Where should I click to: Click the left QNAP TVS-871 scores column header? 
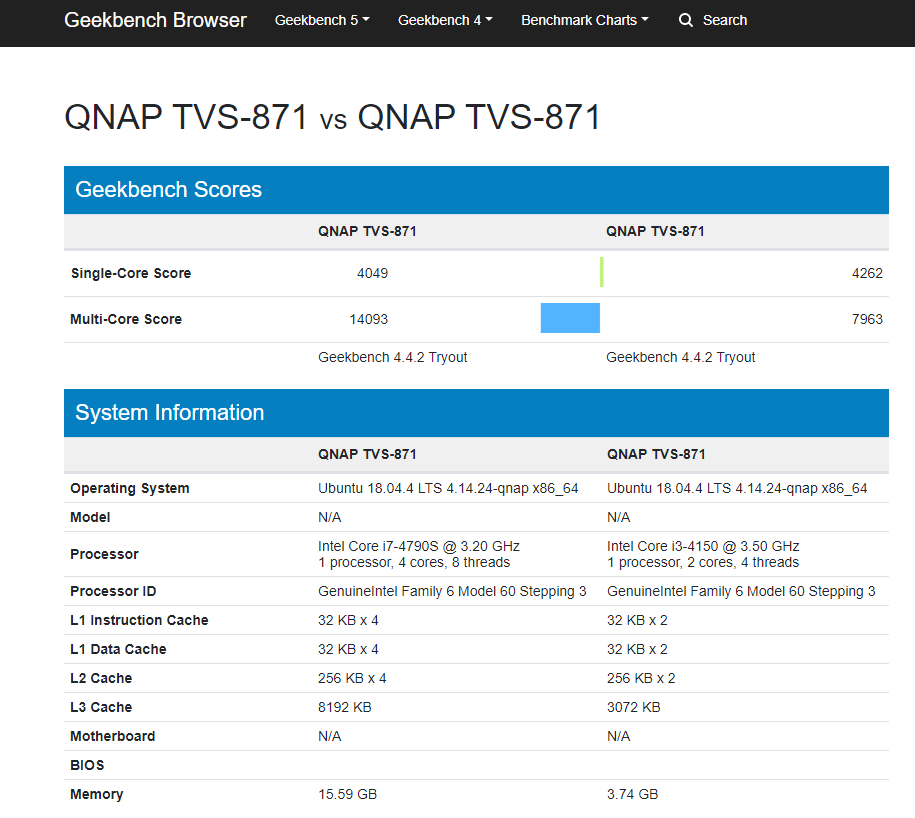coord(367,231)
